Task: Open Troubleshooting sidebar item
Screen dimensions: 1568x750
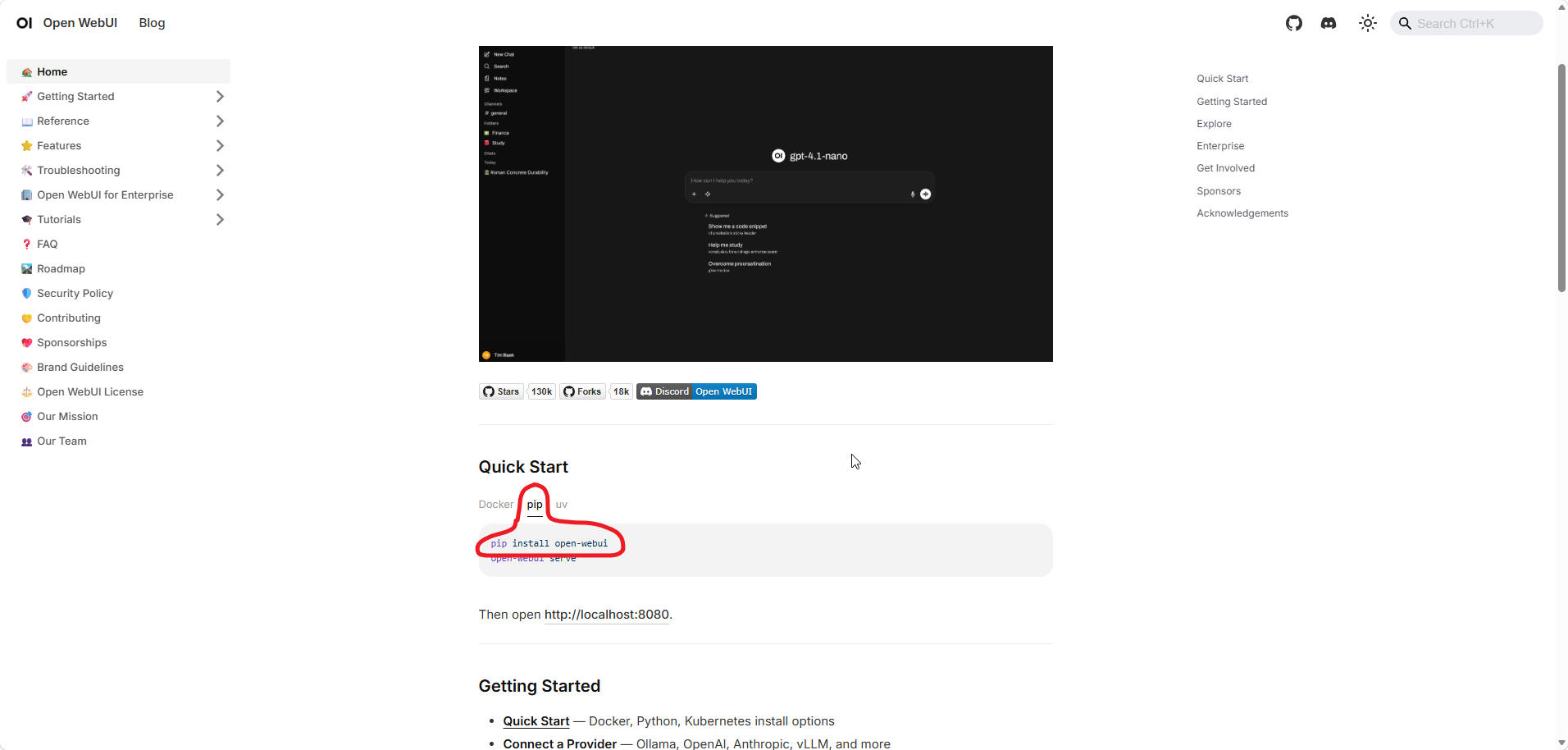Action: [x=79, y=170]
